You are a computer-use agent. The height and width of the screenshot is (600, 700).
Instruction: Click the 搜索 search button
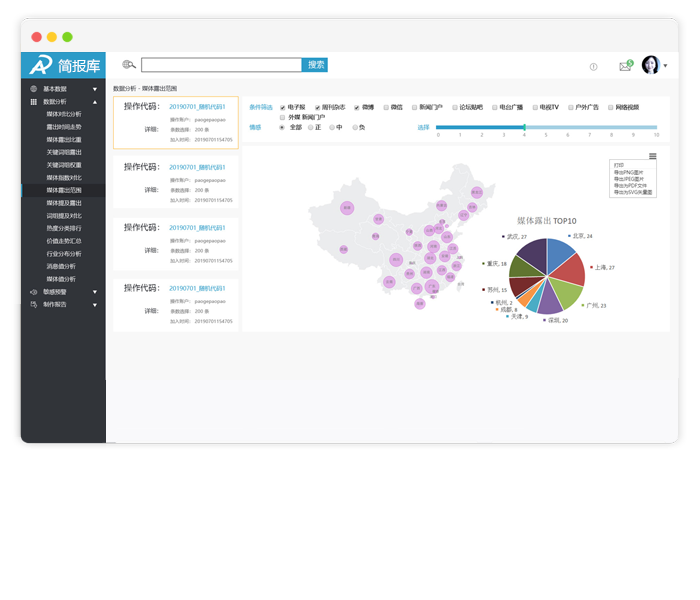315,65
